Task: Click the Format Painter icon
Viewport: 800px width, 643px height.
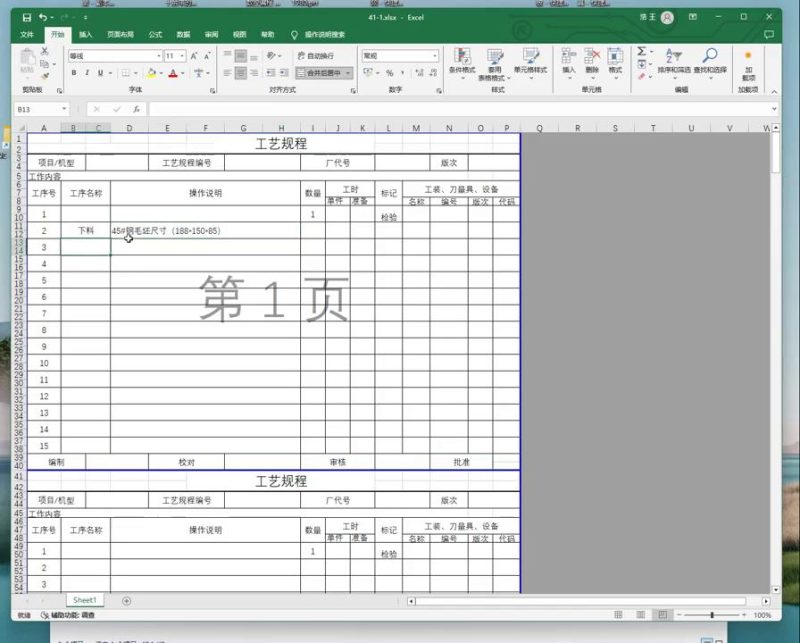Action: [45, 77]
